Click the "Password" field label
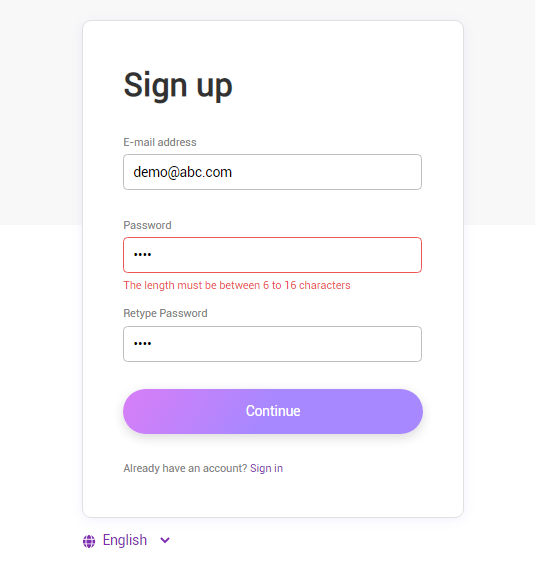This screenshot has width=535, height=573. pos(147,225)
